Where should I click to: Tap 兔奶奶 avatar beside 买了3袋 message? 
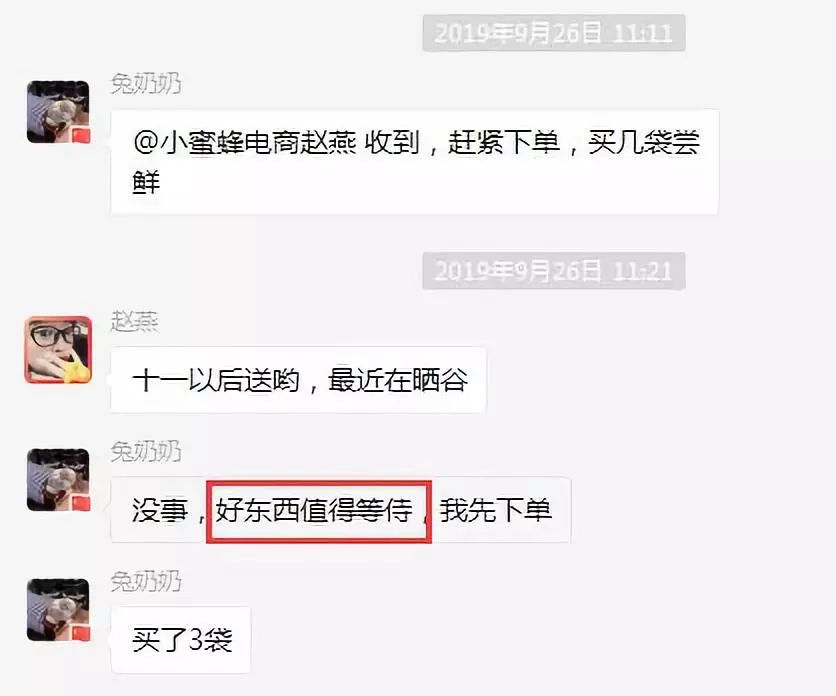(58, 610)
